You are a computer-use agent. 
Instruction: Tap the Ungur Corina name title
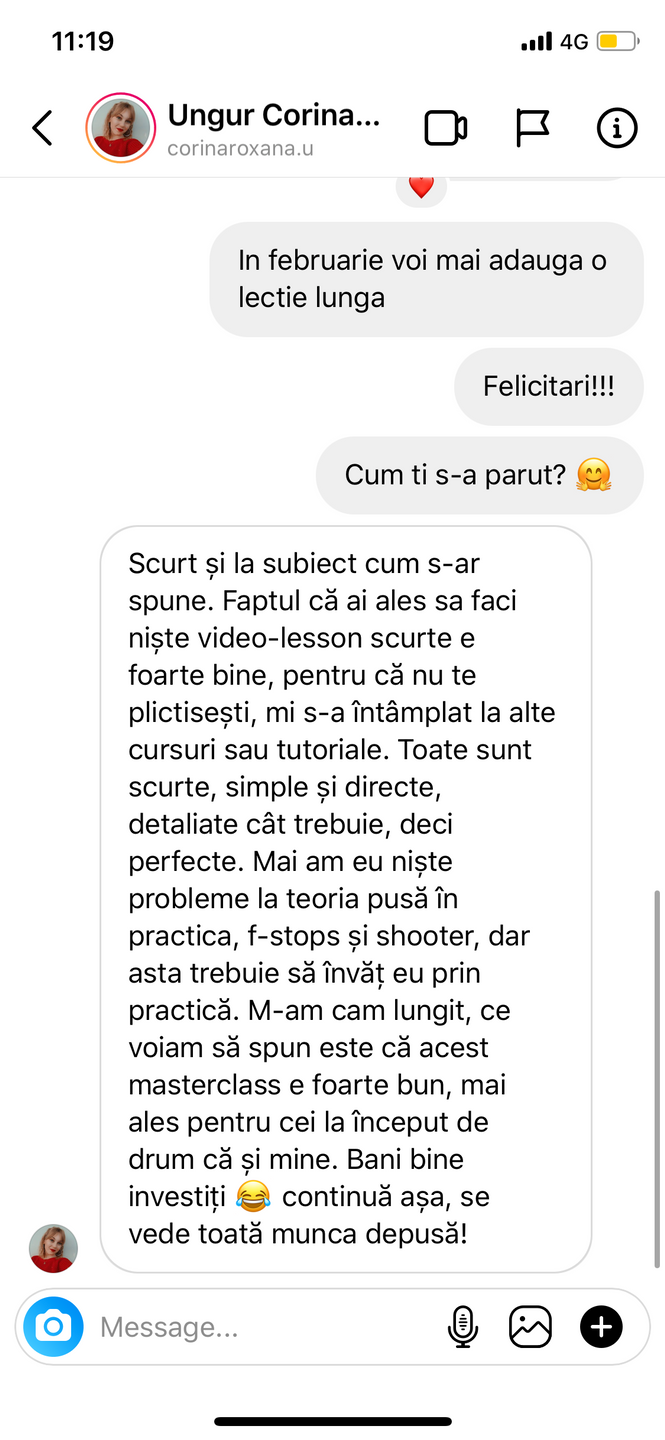pos(274,116)
